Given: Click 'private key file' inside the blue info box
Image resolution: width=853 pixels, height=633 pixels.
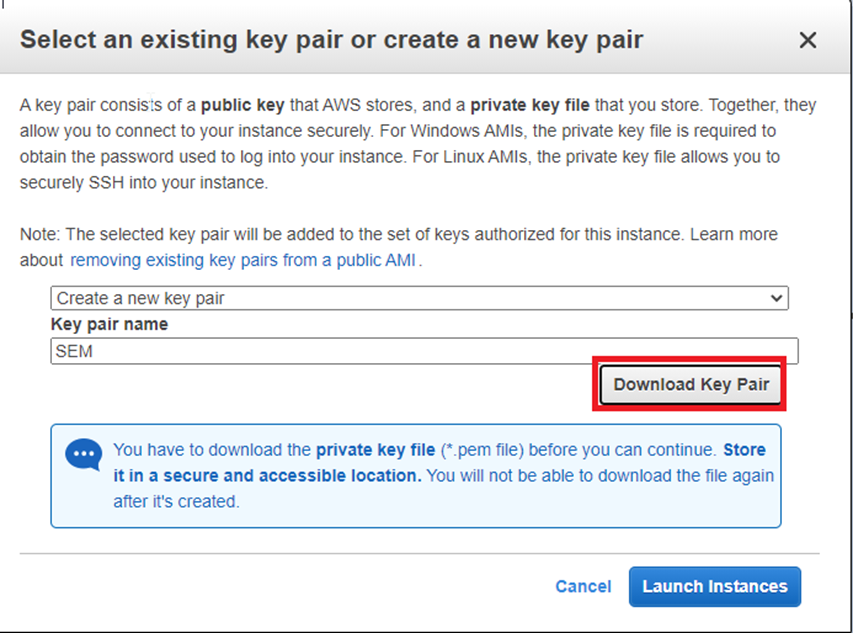Looking at the screenshot, I should point(376,450).
